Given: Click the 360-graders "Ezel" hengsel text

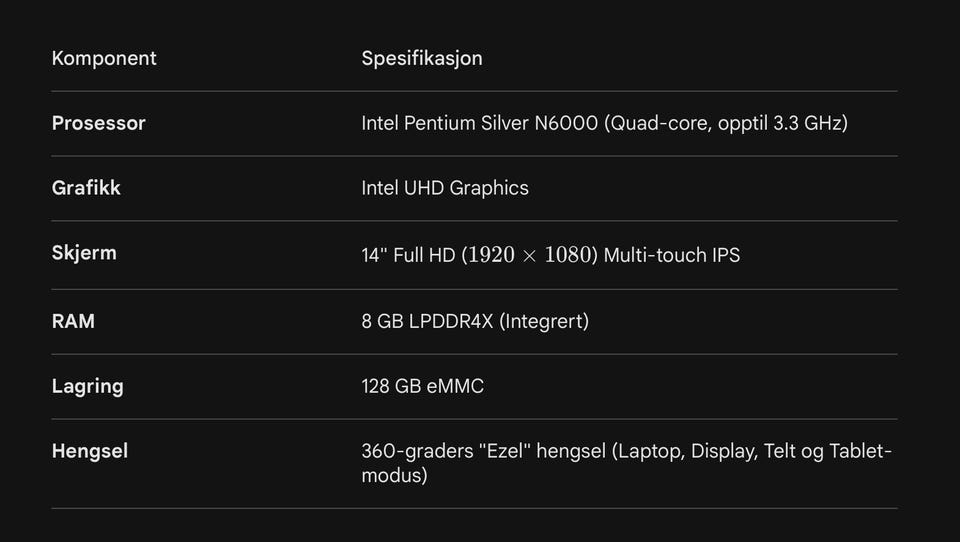Looking at the screenshot, I should (484, 451).
